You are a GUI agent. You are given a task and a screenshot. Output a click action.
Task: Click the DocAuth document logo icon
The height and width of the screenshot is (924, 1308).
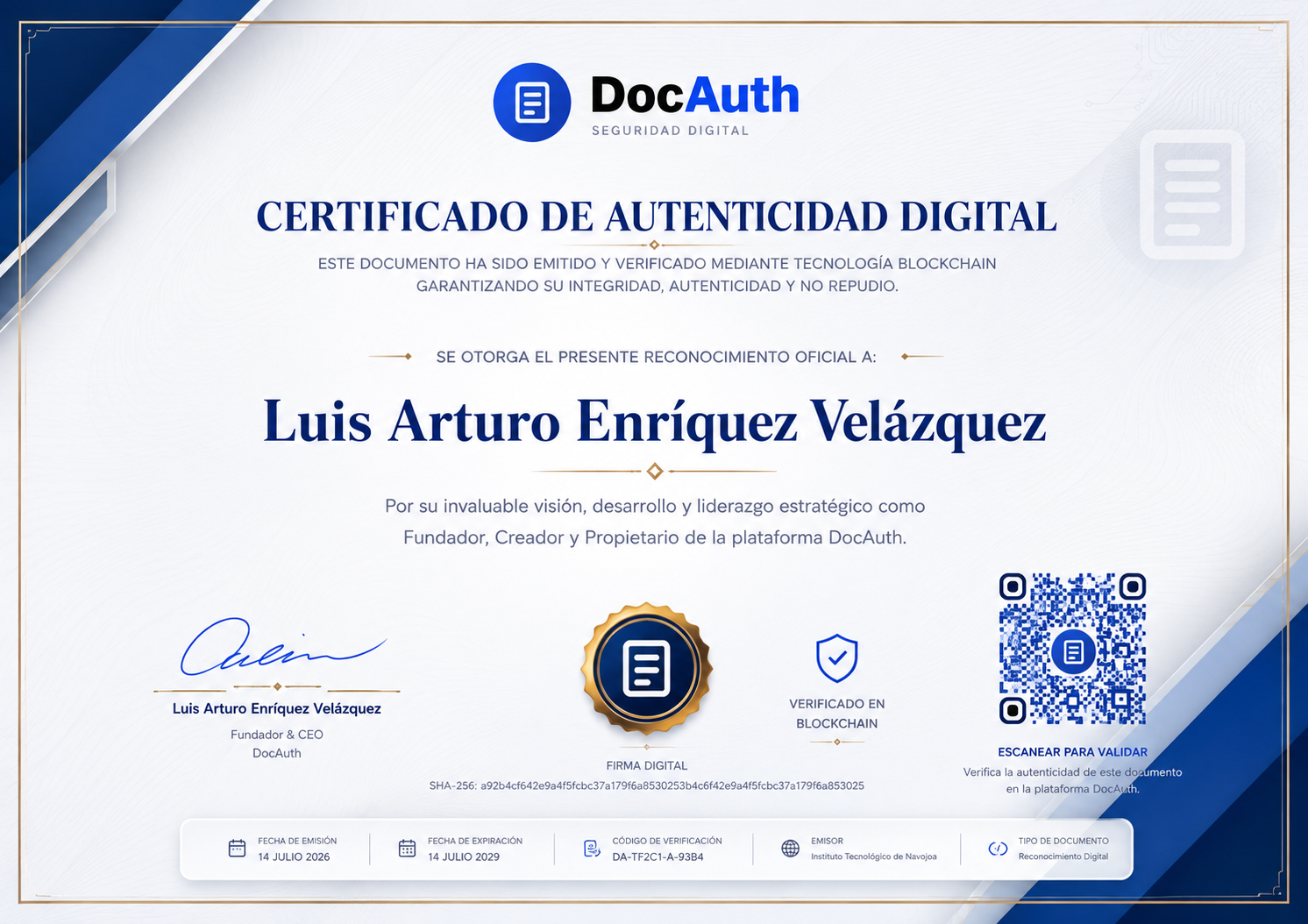(532, 103)
